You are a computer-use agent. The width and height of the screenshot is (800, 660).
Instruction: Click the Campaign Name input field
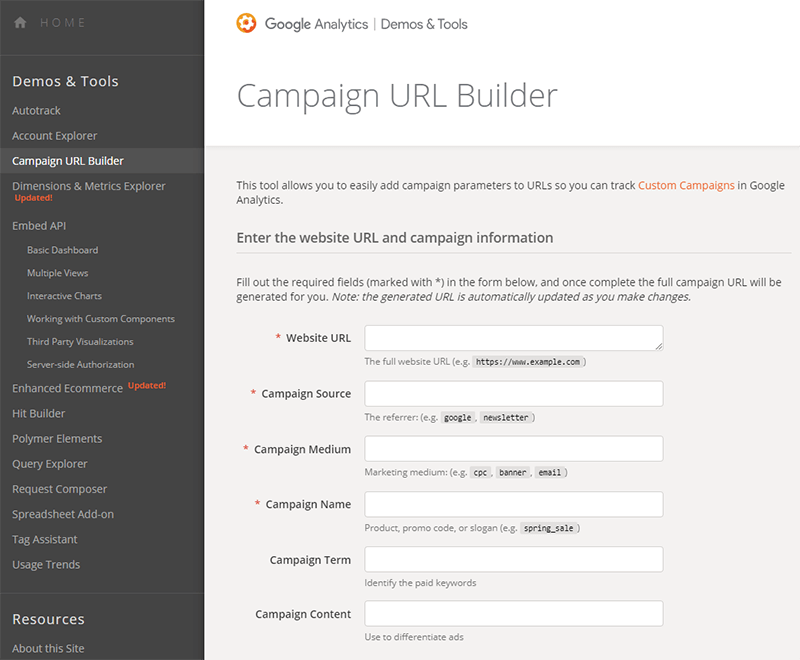513,504
